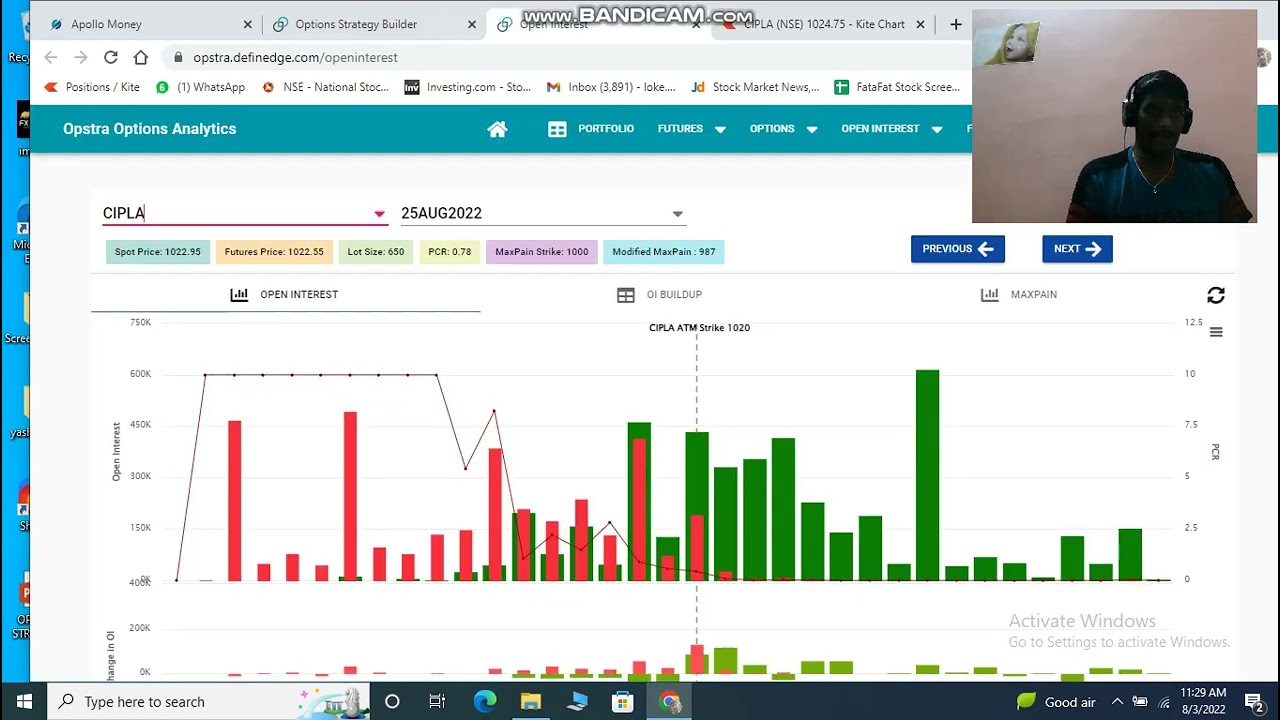Screen dimensions: 1280x720
Task: Go forward in browser history
Action: click(x=81, y=58)
